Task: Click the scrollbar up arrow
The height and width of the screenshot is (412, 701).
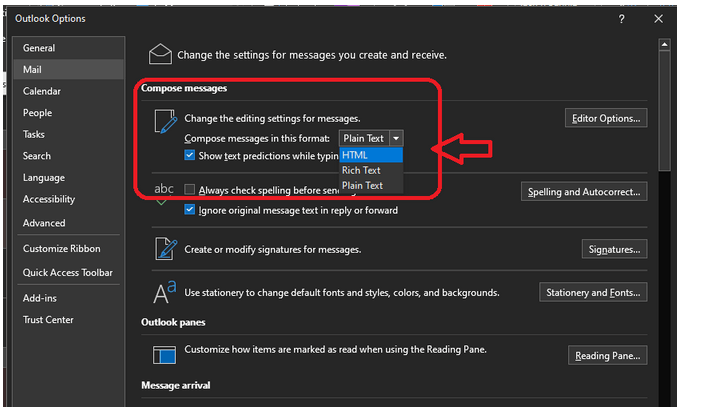Action: click(664, 44)
